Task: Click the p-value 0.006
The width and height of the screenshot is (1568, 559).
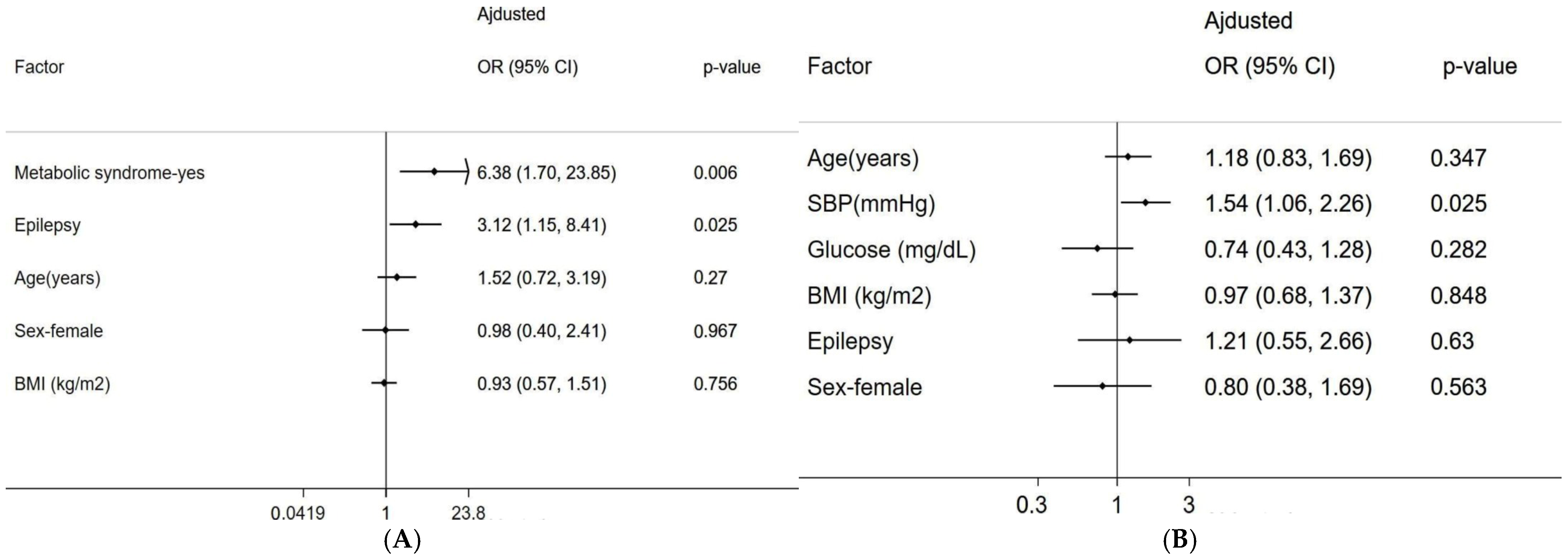Action: click(715, 173)
